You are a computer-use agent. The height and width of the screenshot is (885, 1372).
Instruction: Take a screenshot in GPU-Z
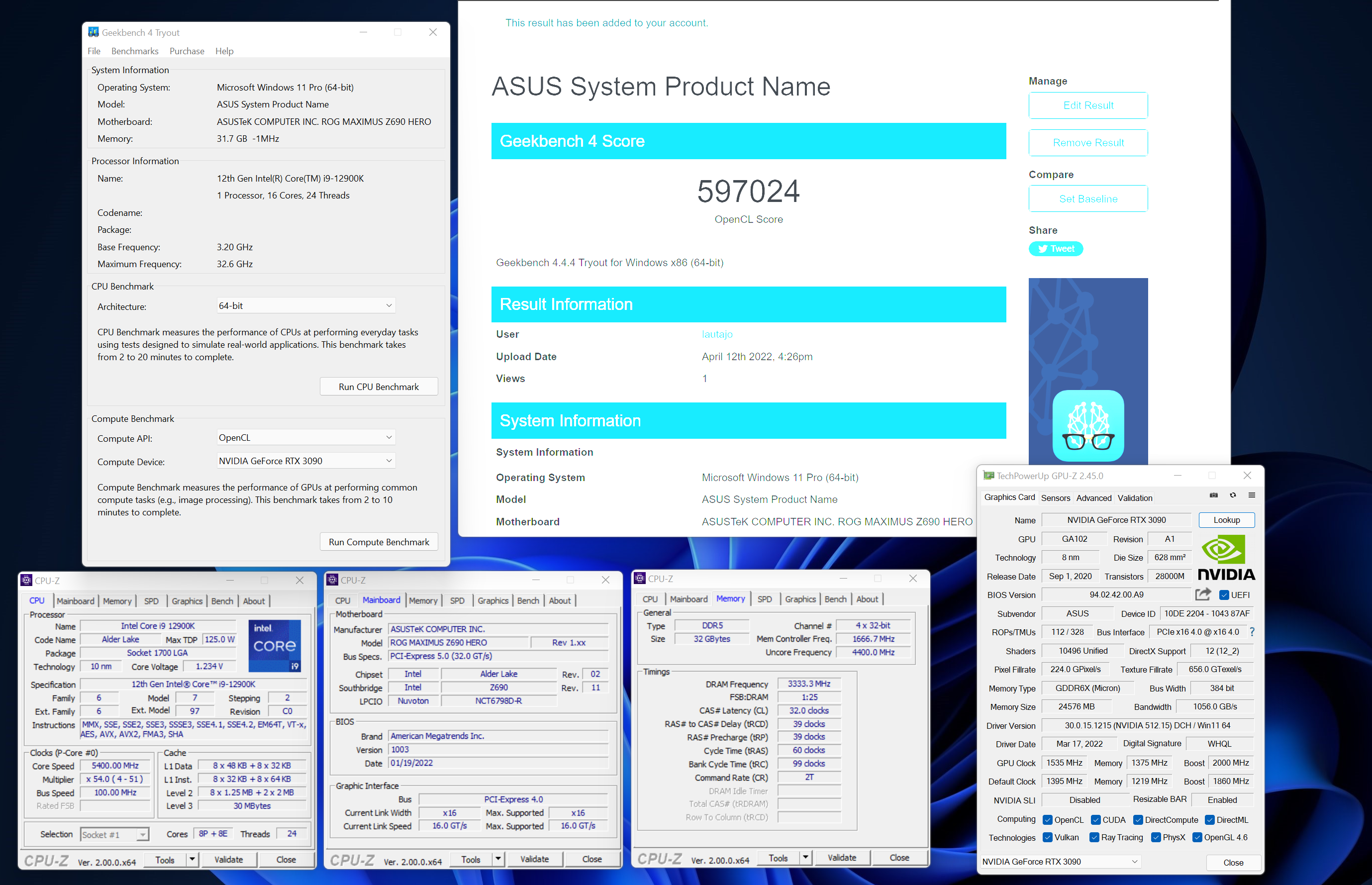(x=1213, y=495)
